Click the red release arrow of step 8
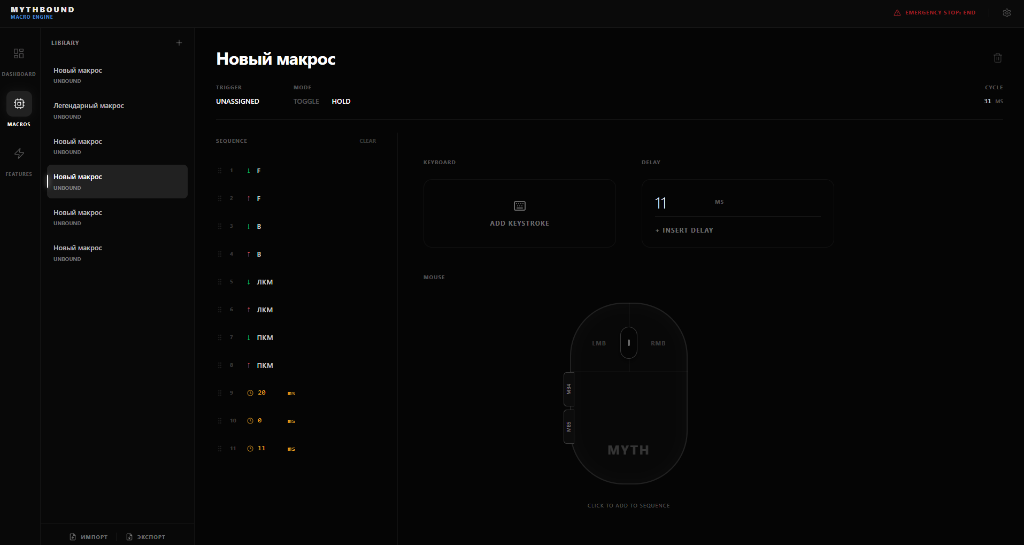The width and height of the screenshot is (1024, 545). click(x=249, y=366)
